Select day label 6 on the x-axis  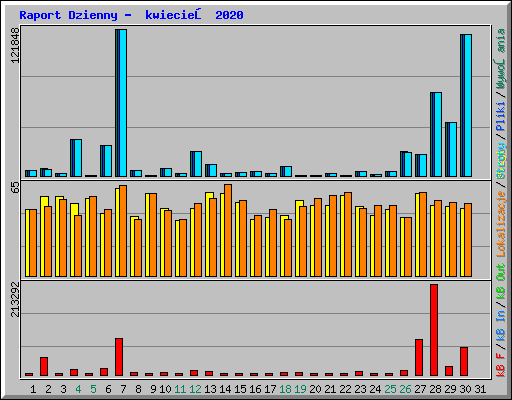(x=108, y=389)
